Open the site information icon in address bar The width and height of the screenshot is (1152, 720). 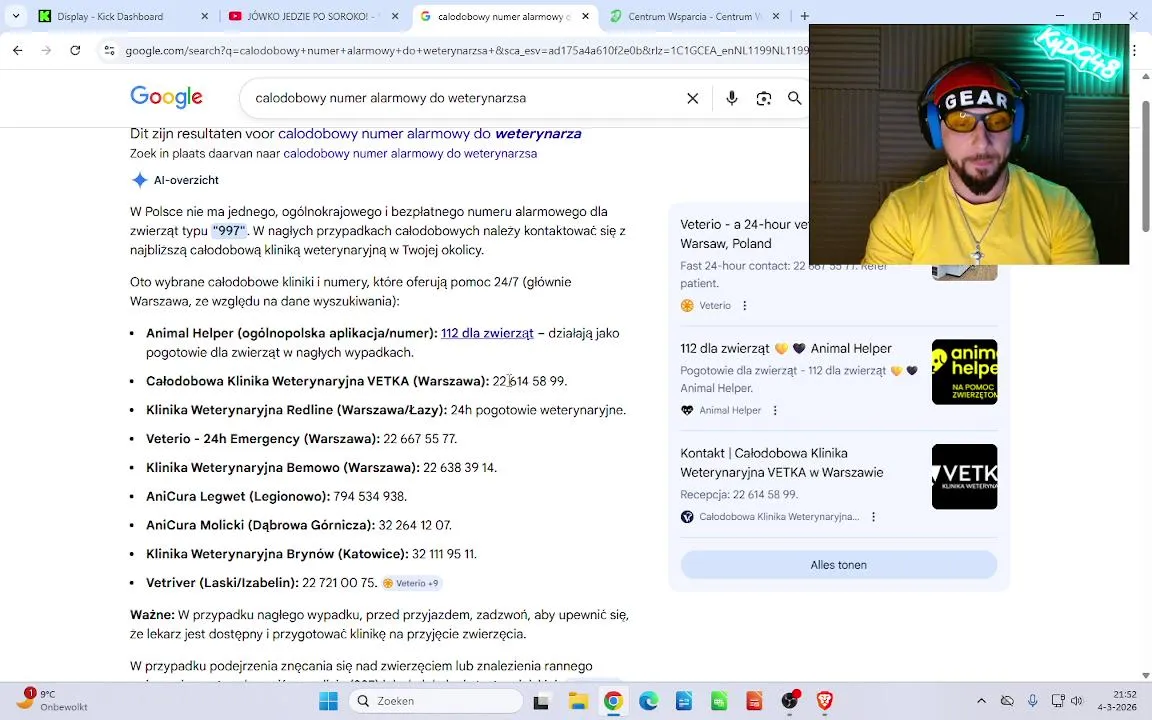point(109,50)
